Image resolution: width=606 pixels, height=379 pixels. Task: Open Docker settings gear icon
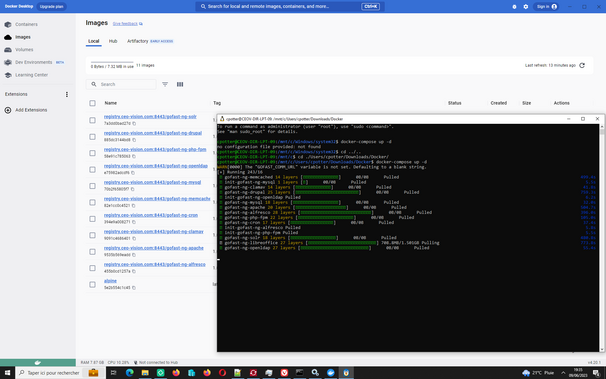coord(526,7)
